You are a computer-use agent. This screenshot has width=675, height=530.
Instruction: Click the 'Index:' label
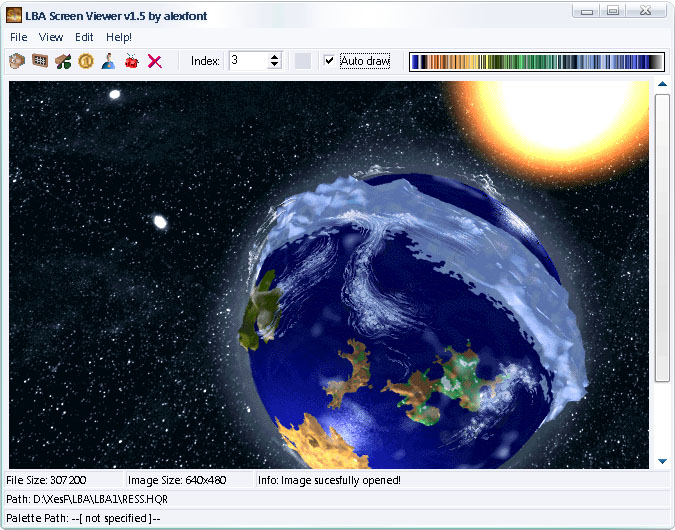(205, 61)
